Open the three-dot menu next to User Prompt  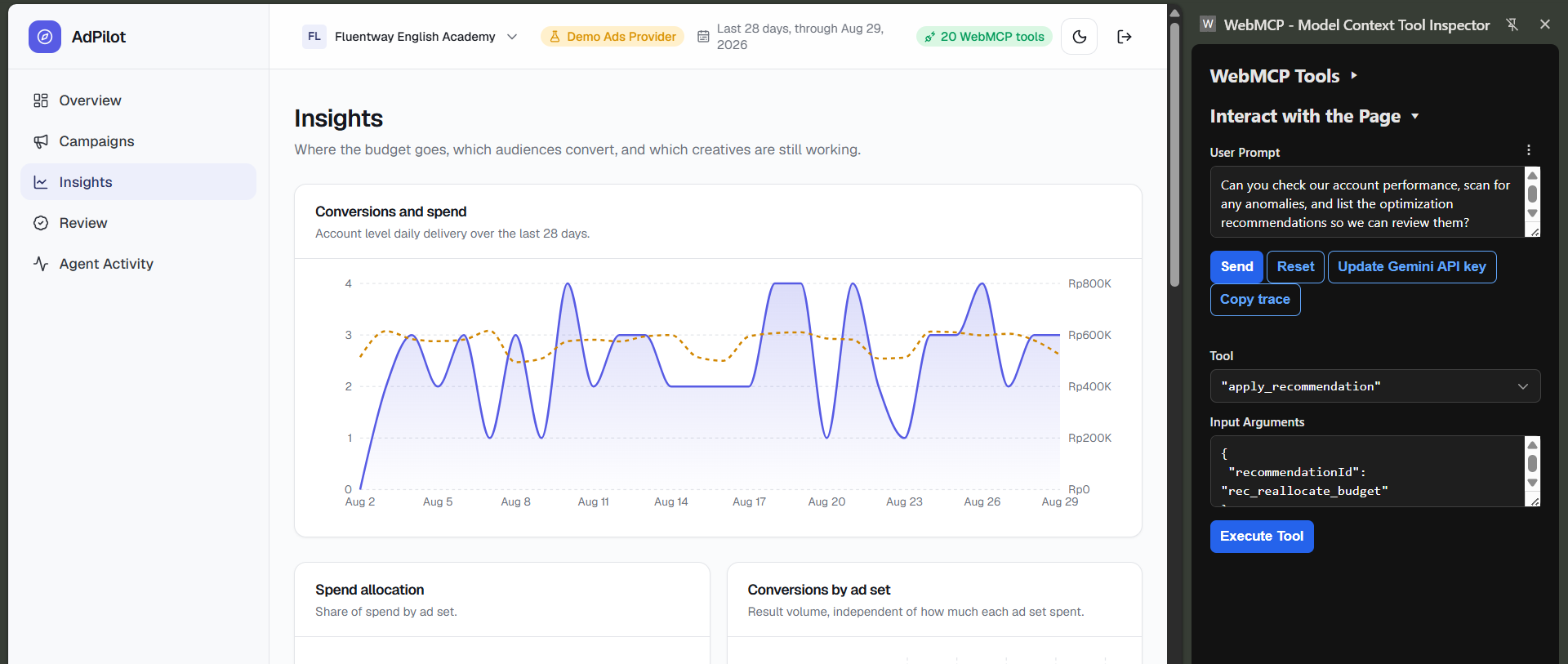click(x=1529, y=150)
